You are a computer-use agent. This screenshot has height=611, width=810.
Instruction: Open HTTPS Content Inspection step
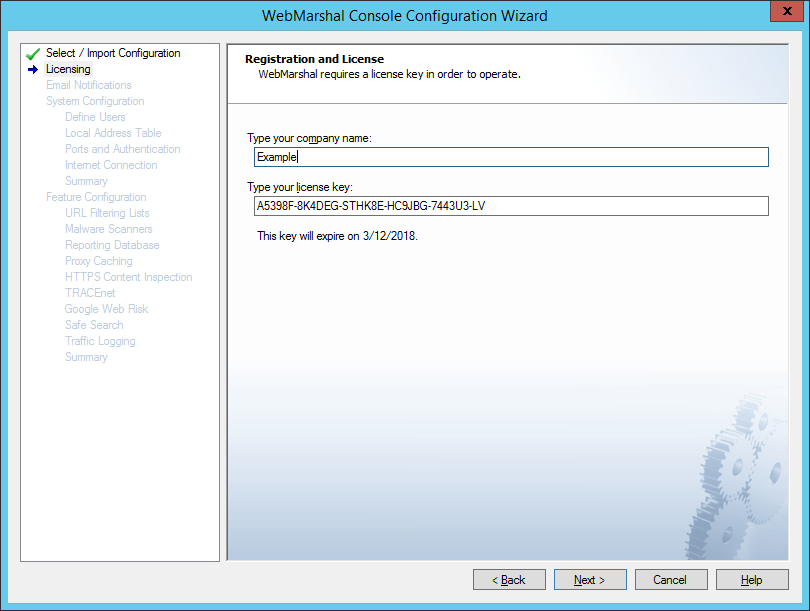[128, 277]
